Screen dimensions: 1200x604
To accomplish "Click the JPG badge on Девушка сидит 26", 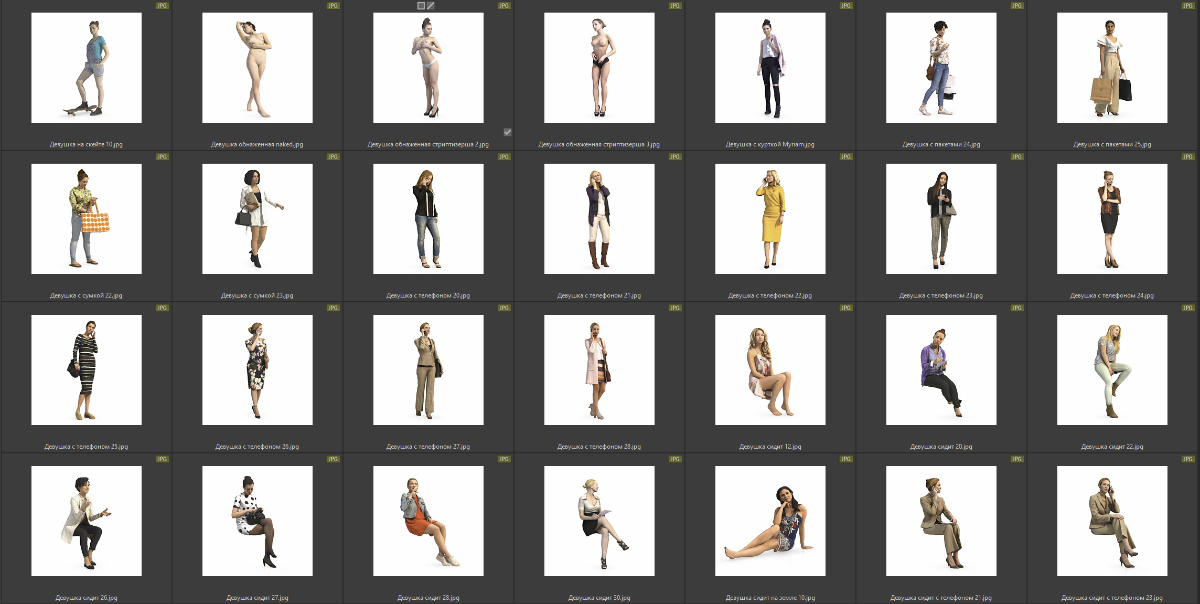I will pyautogui.click(x=163, y=459).
